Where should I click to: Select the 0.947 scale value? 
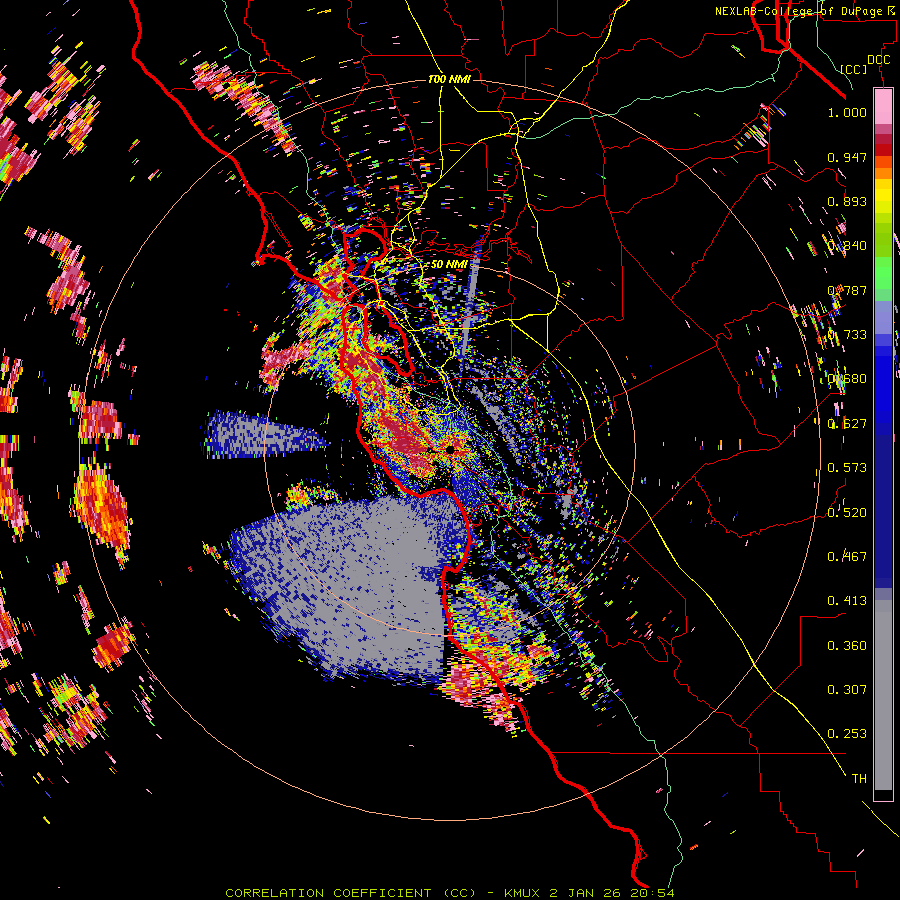[847, 157]
